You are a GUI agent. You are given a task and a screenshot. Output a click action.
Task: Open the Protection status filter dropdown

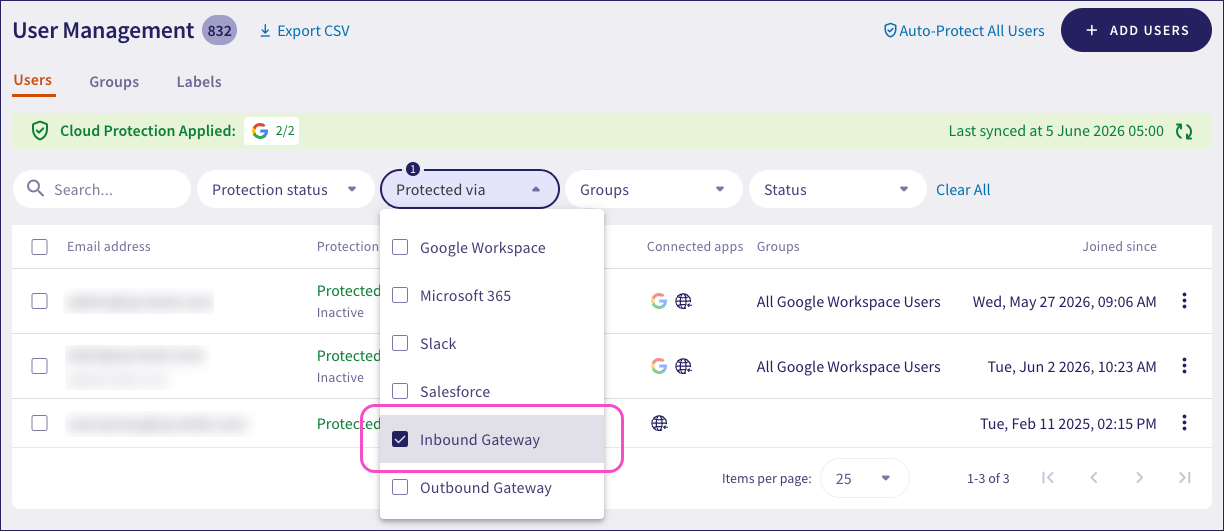click(x=285, y=189)
